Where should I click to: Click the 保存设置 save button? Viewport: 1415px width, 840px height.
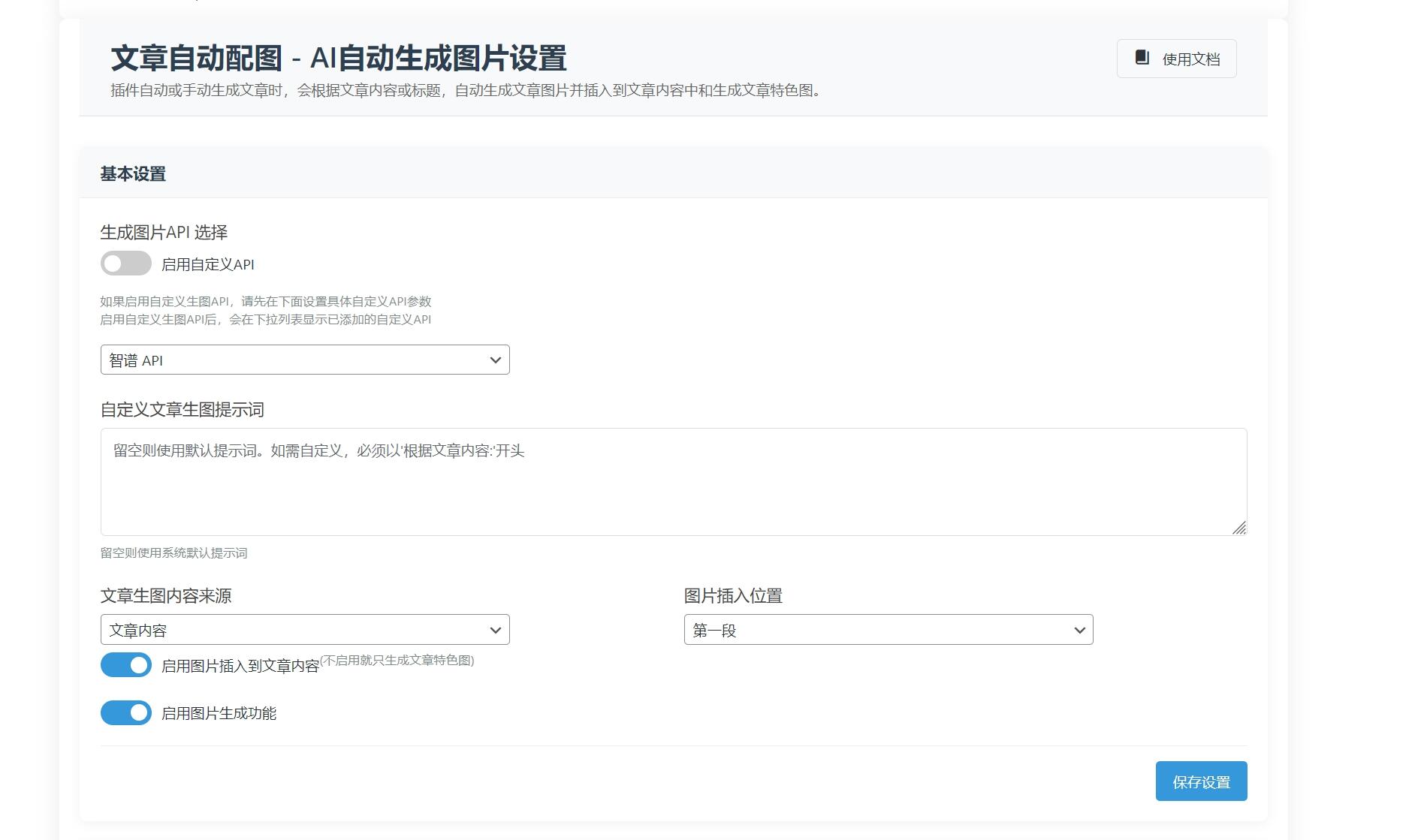coord(1200,781)
